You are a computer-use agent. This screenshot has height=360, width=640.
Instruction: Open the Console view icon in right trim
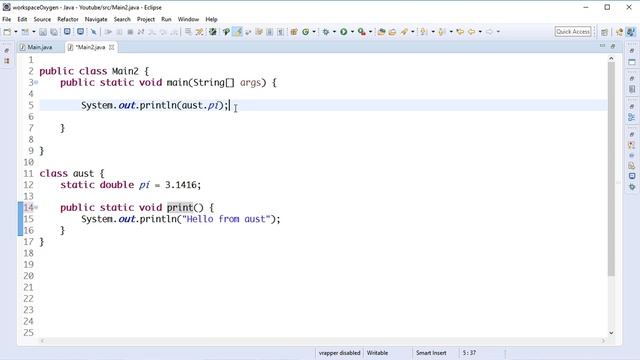click(632, 176)
